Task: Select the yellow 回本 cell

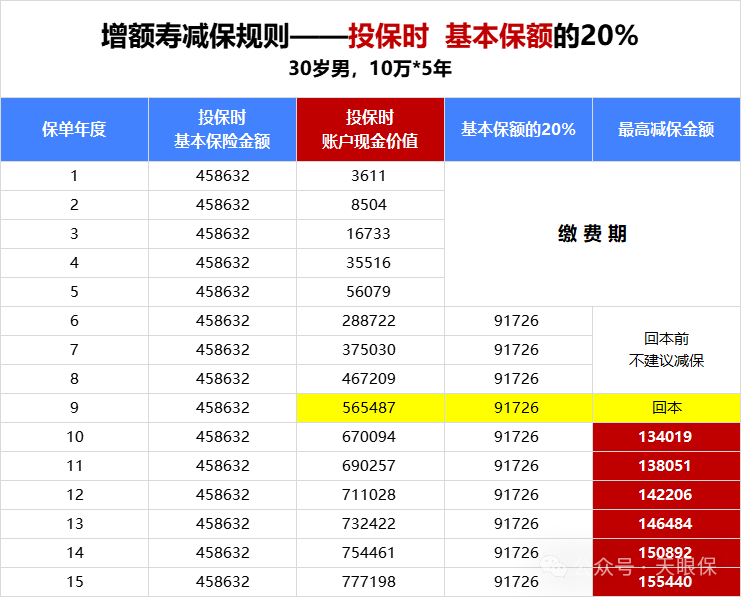Action: pos(666,408)
